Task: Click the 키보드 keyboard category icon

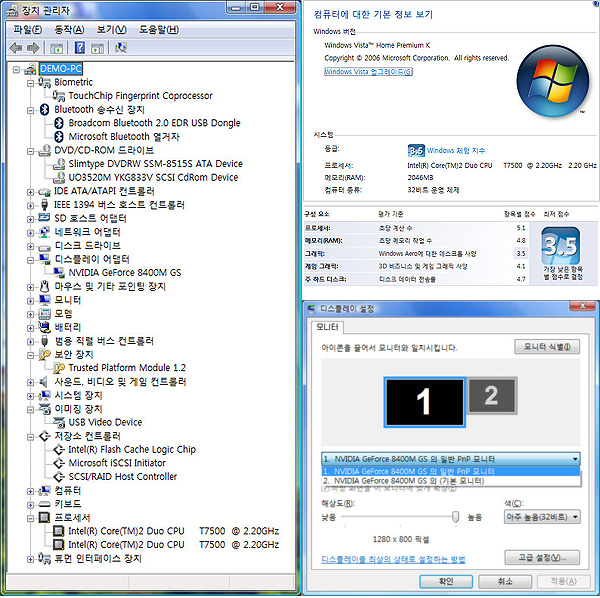Action: click(44, 504)
